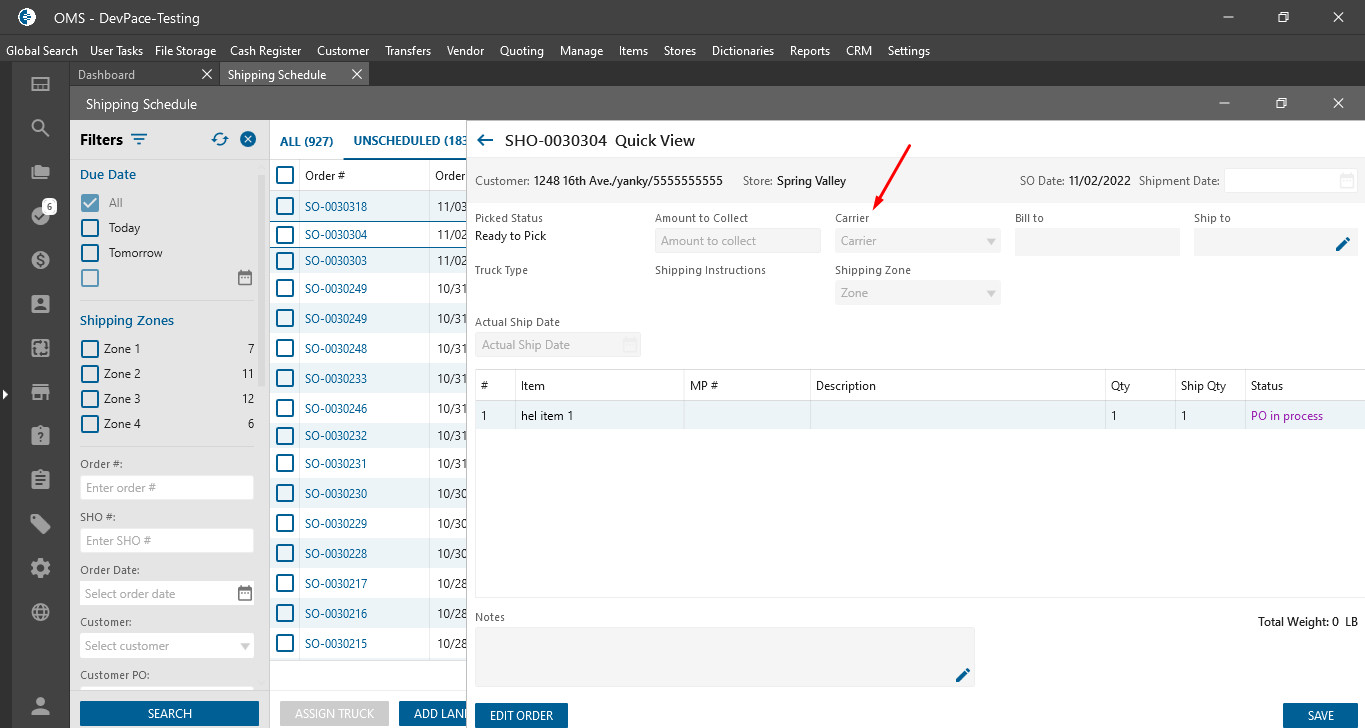1365x728 pixels.
Task: Open the globe icon in left sidebar
Action: (x=40, y=612)
